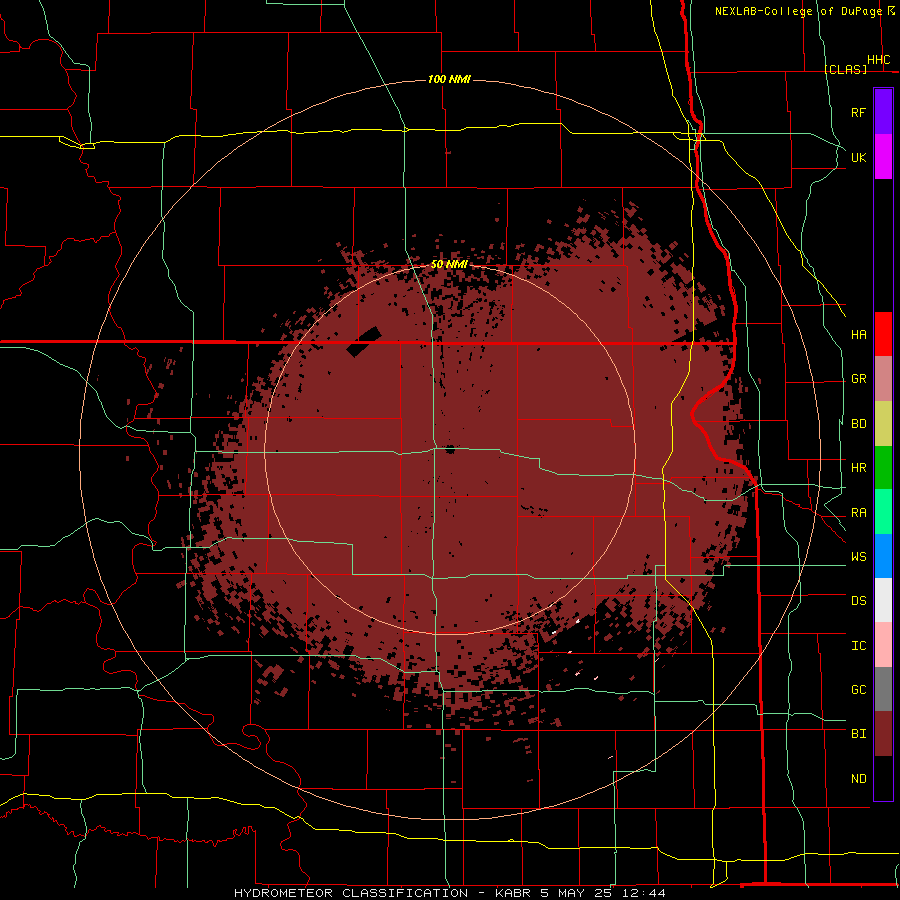Click the "BI" legend label

tap(858, 734)
